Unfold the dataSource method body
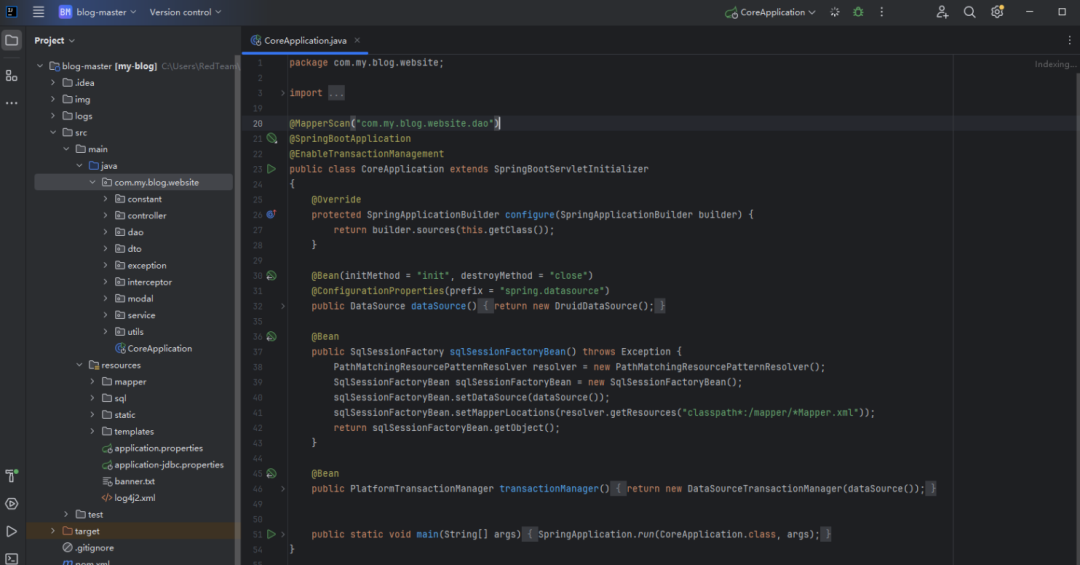 pyautogui.click(x=282, y=306)
